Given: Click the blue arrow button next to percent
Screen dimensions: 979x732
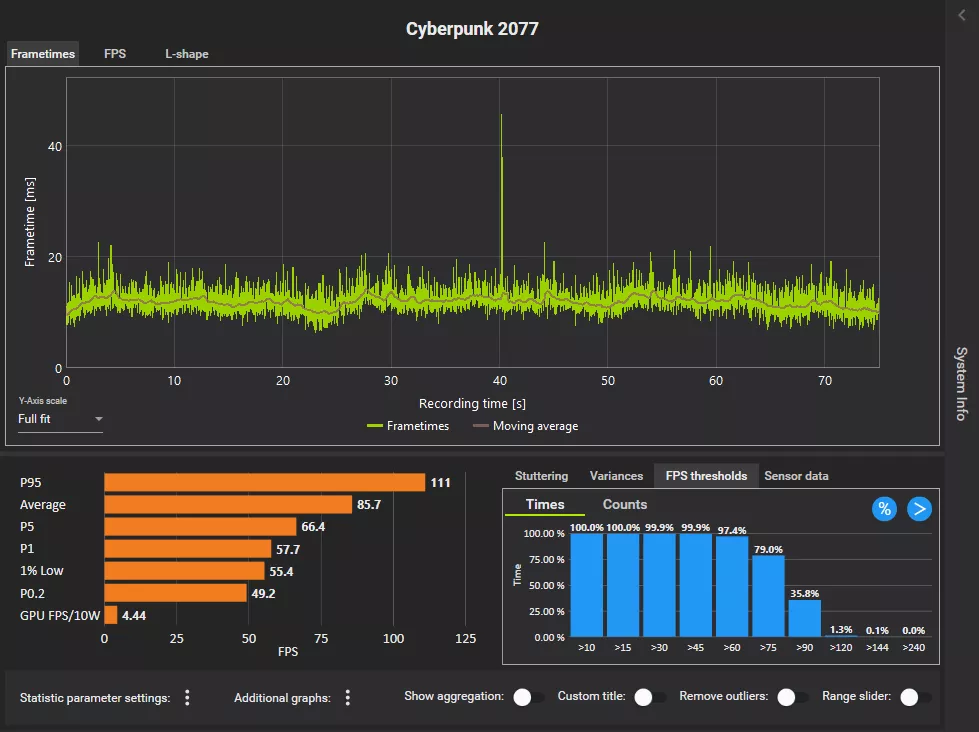Looking at the screenshot, I should [918, 509].
